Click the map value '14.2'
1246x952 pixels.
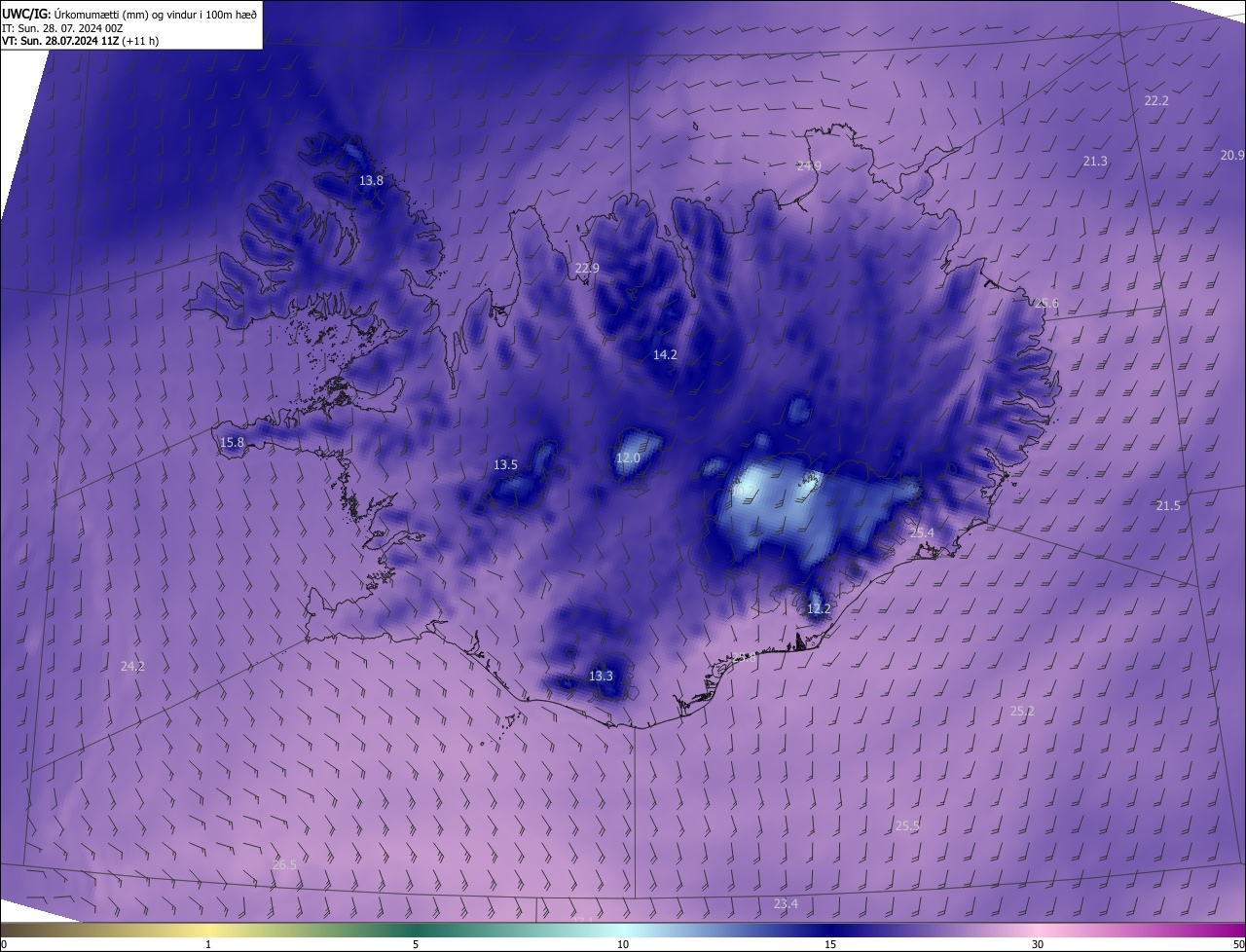[665, 355]
